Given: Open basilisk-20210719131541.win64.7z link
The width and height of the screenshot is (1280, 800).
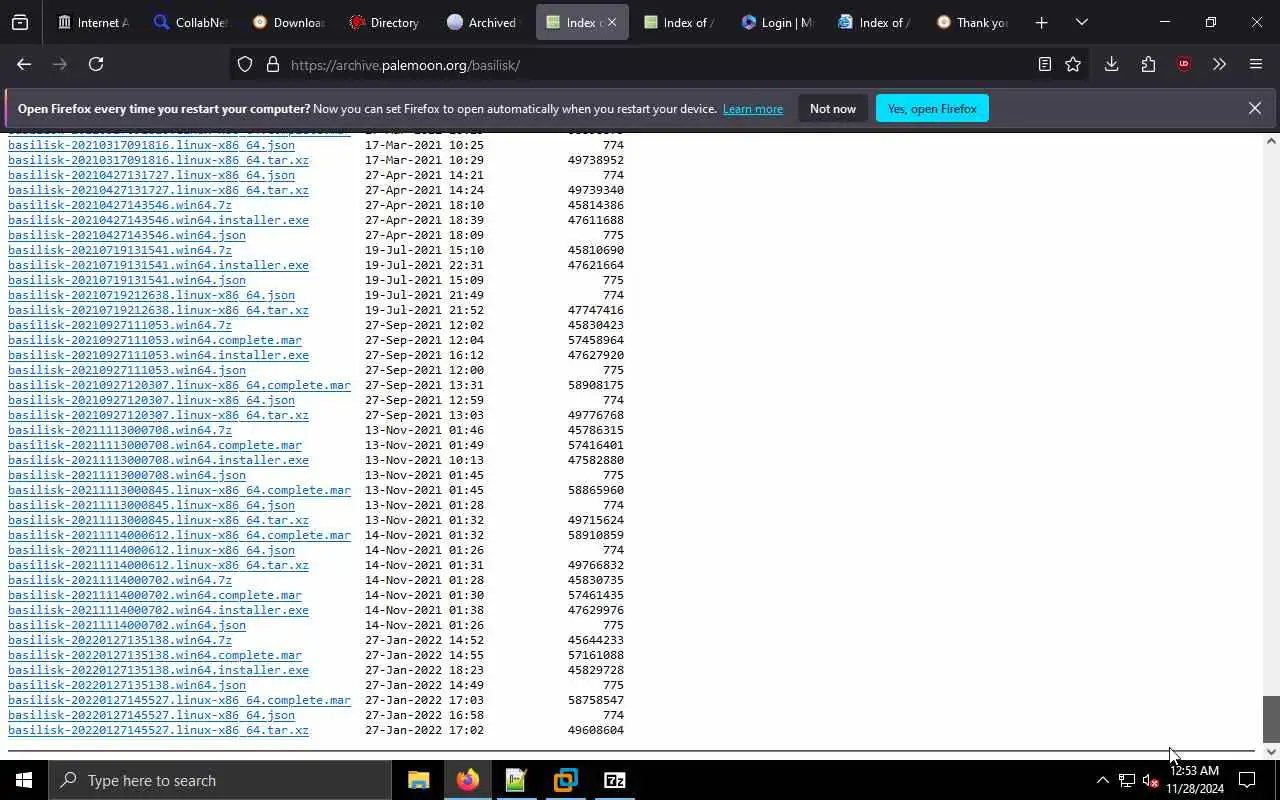Looking at the screenshot, I should (x=120, y=250).
